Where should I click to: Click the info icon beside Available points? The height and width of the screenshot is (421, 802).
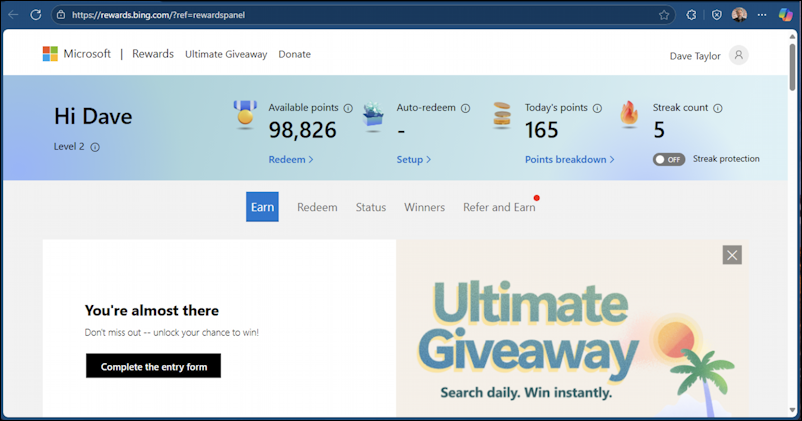(348, 108)
